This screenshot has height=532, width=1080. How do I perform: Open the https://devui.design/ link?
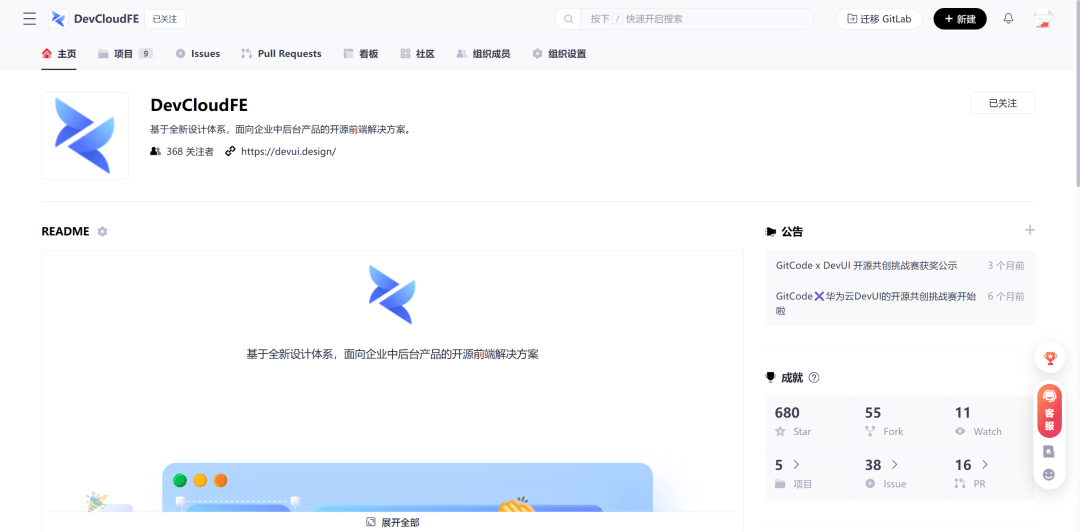(x=289, y=151)
